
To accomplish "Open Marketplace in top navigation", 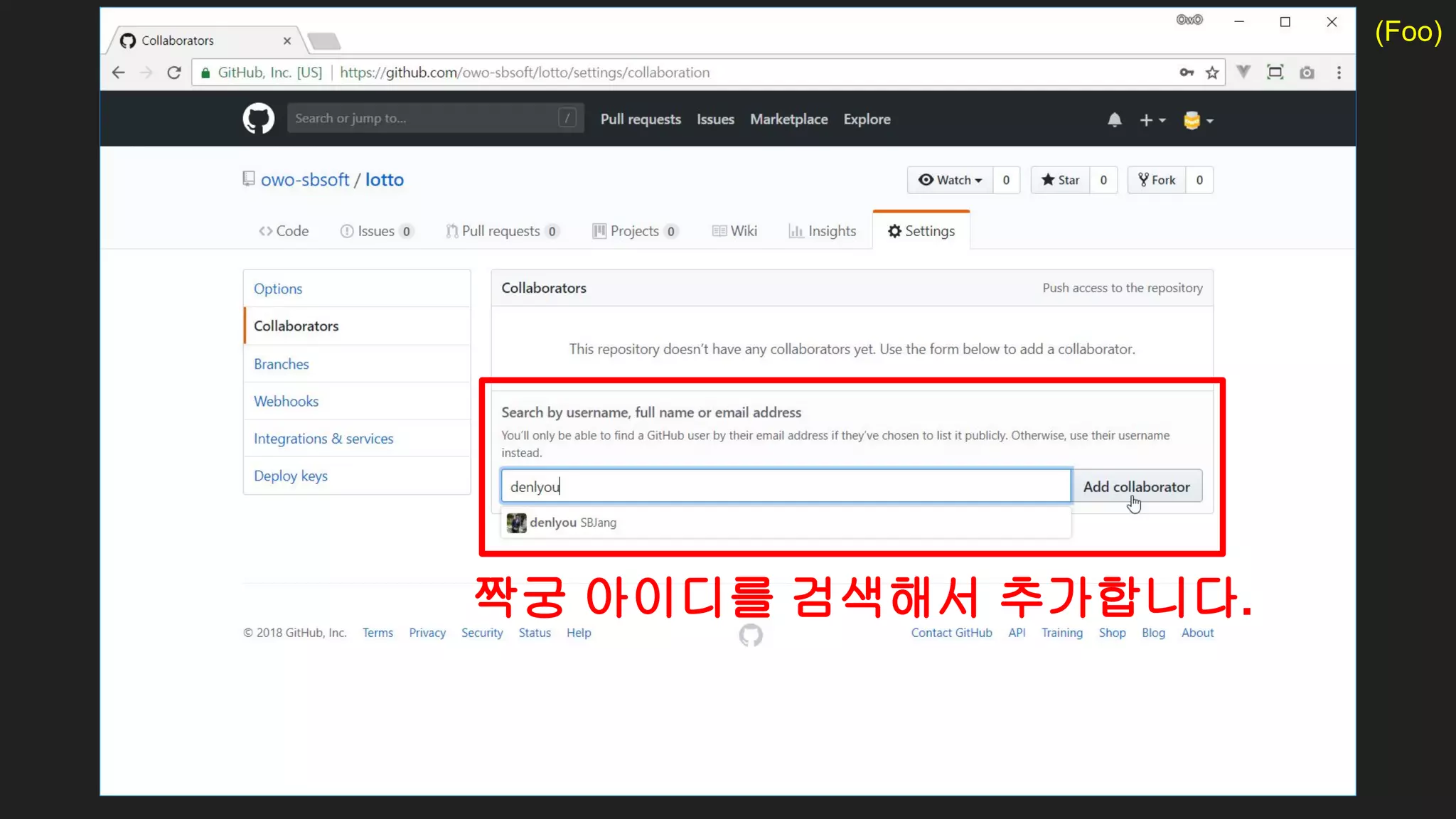I will pos(788,119).
